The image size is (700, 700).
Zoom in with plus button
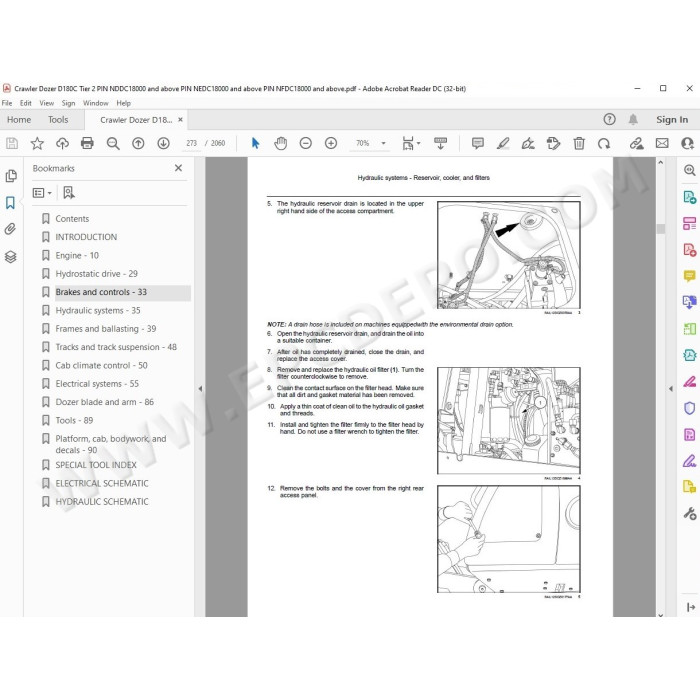331,143
